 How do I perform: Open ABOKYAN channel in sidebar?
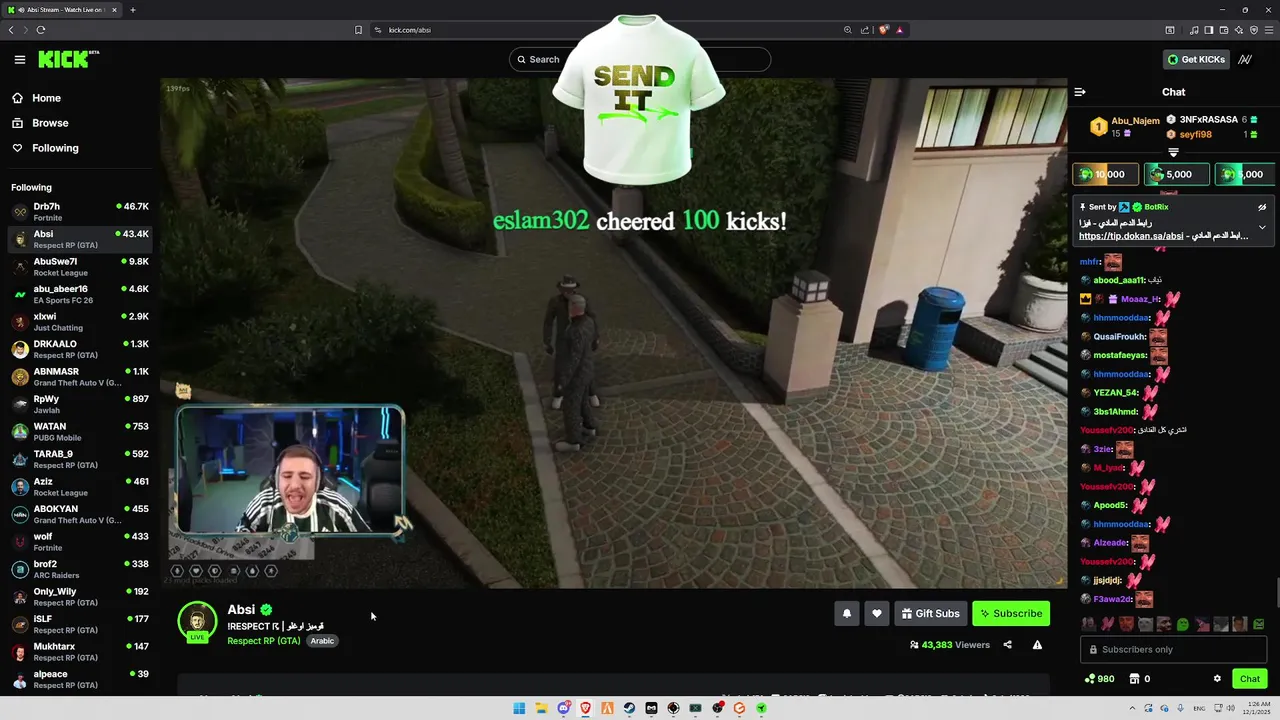[x=80, y=514]
